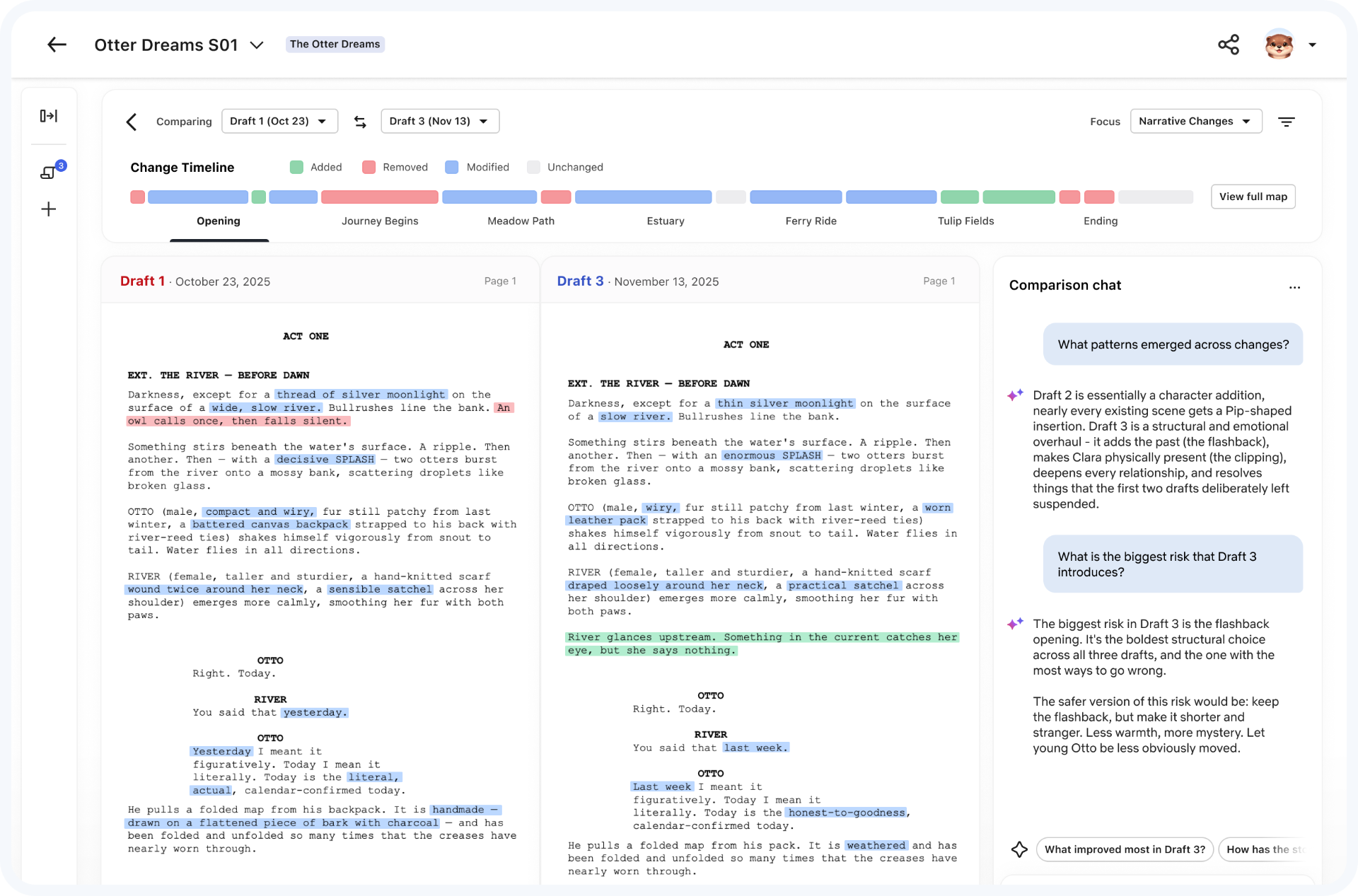Click the otter profile avatar
The height and width of the screenshot is (896, 1358).
pos(1279,45)
